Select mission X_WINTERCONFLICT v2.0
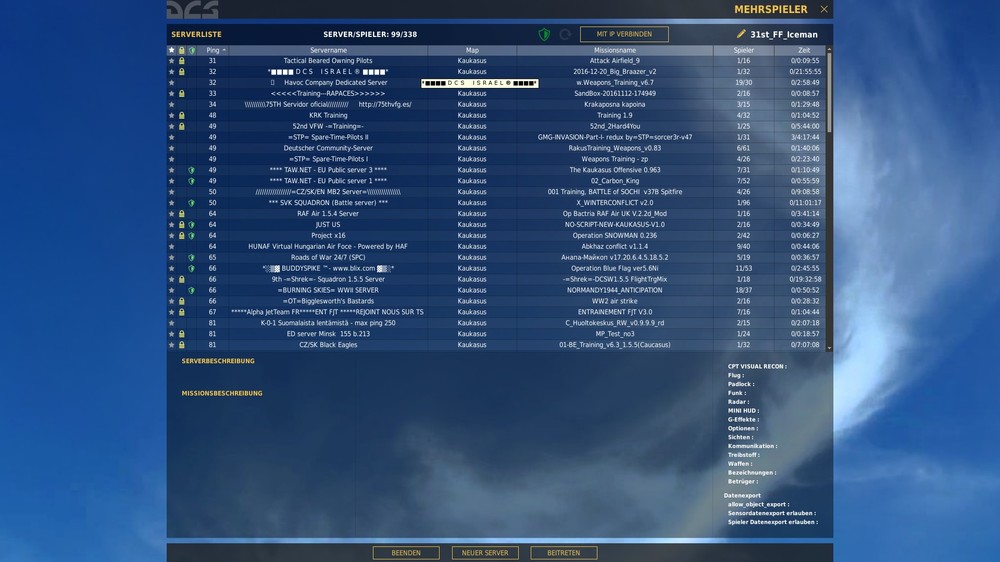This screenshot has width=1000, height=562. click(x=615, y=203)
